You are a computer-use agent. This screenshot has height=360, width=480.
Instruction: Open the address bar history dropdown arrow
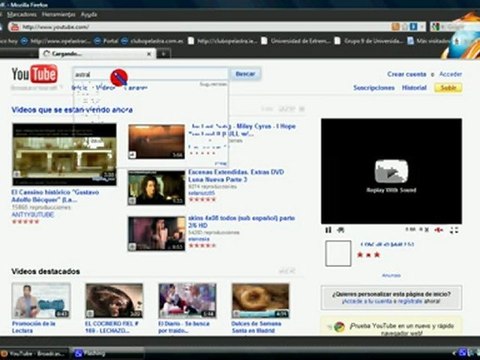tap(422, 27)
